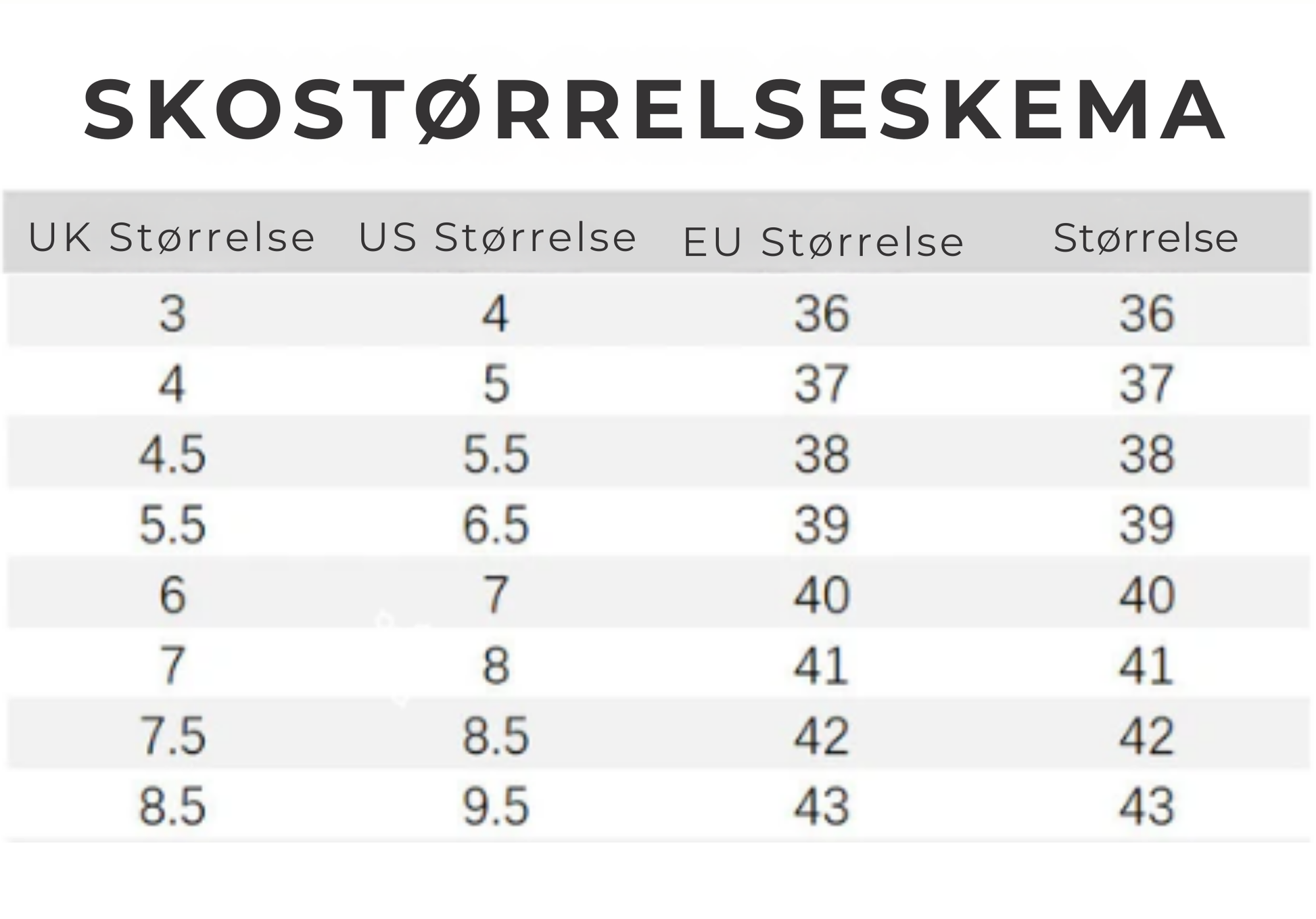Click the SKOSTØRRELSESKEMA title heading
Image resolution: width=1316 pixels, height=919 pixels.
655,110
